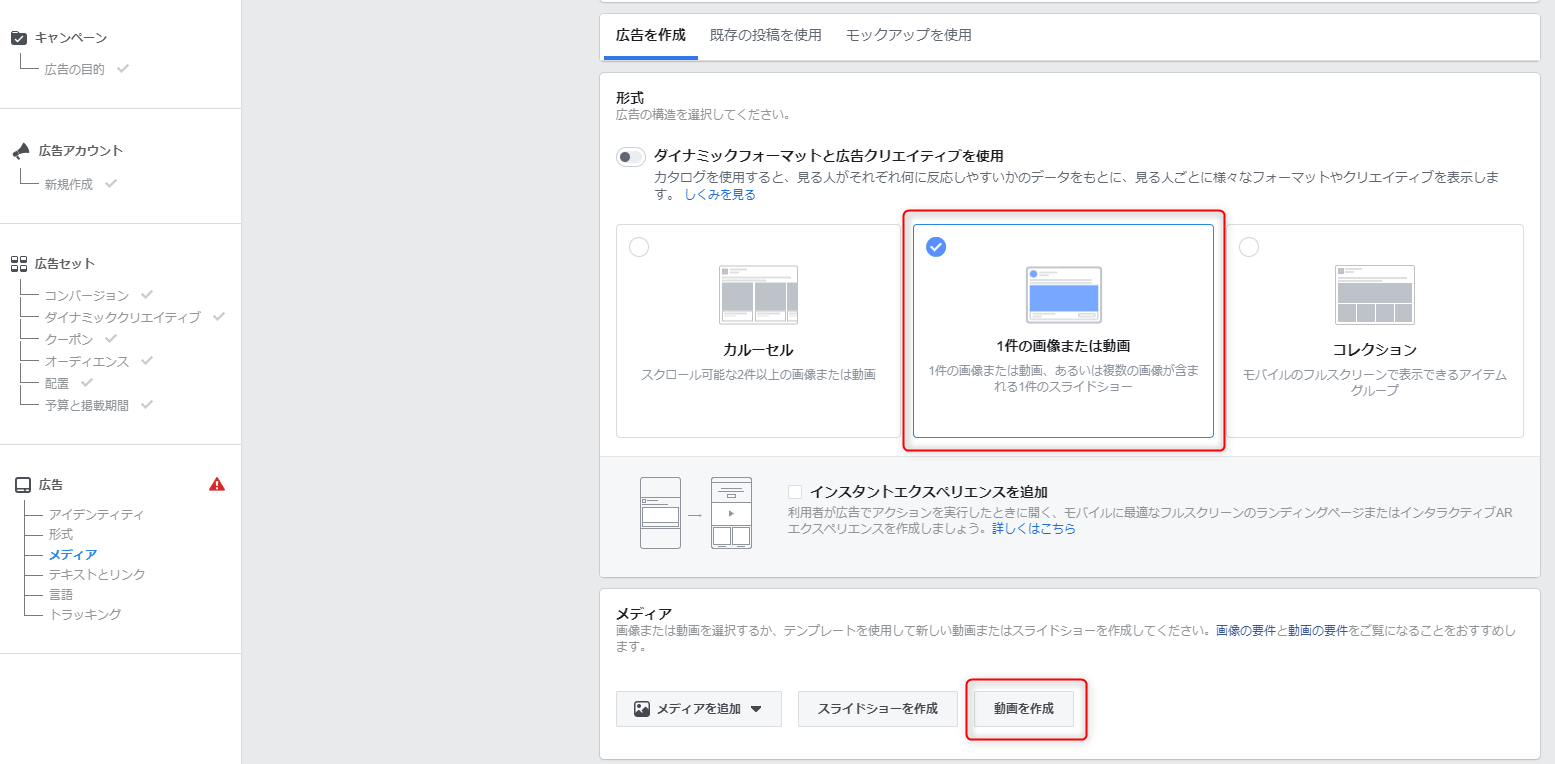The image size is (1555, 764).
Task: Select the カルーセル radio button
Action: (639, 247)
